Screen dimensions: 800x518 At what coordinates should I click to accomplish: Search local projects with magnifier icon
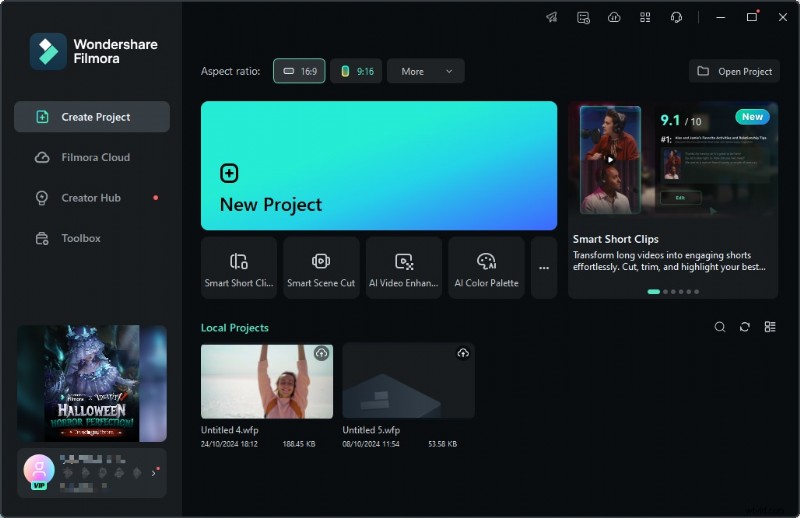(720, 327)
